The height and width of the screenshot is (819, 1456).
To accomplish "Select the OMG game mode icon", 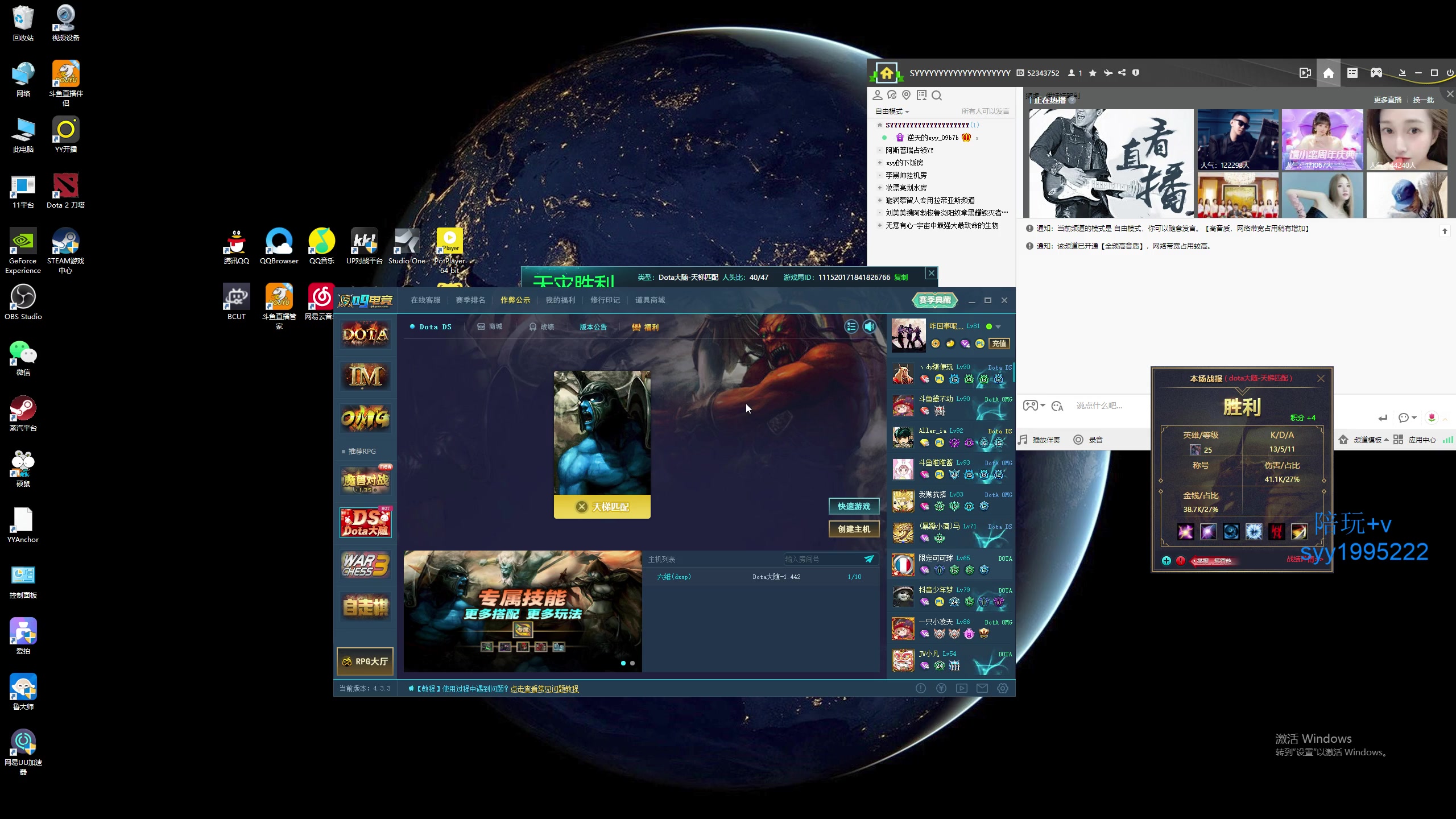I will [365, 418].
